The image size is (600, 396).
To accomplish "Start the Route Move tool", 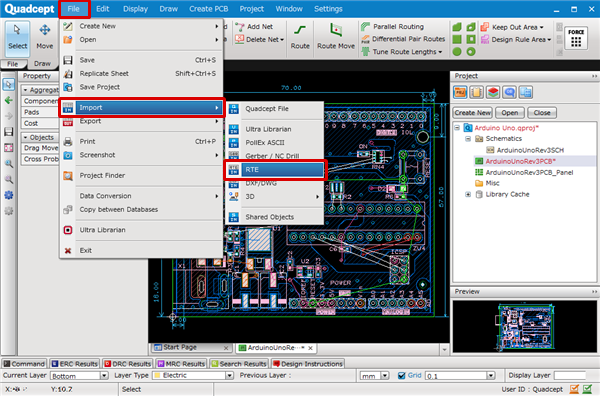I will (336, 37).
